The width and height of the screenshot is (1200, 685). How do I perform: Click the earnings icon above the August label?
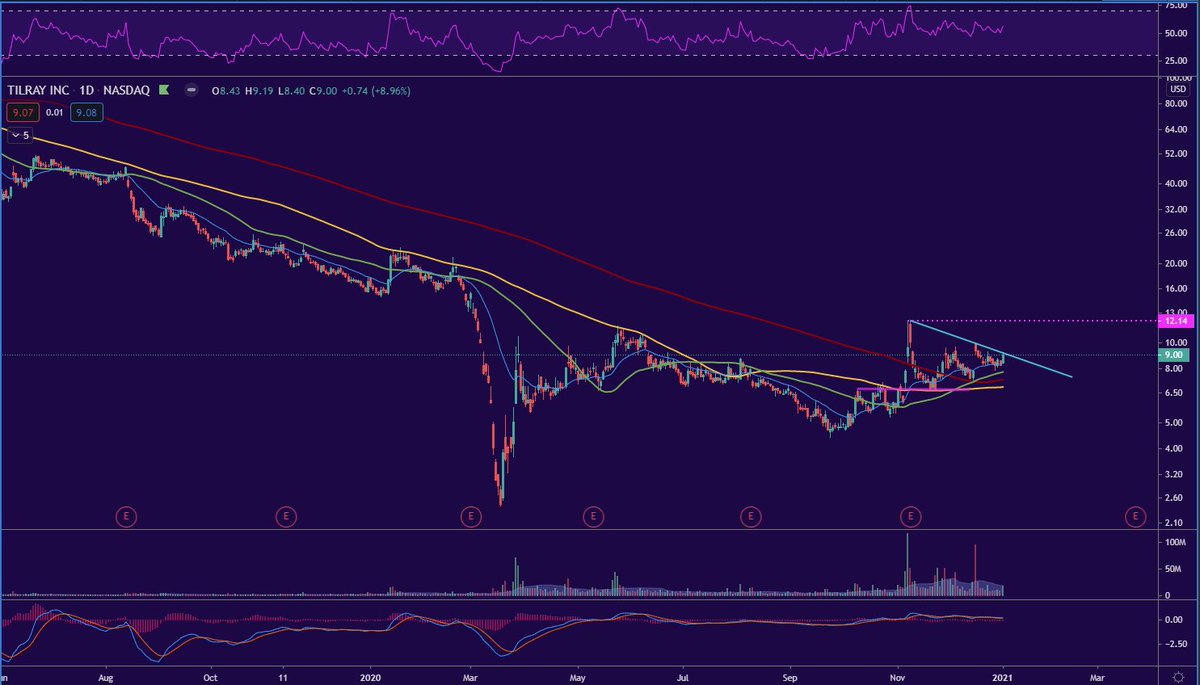(126, 517)
